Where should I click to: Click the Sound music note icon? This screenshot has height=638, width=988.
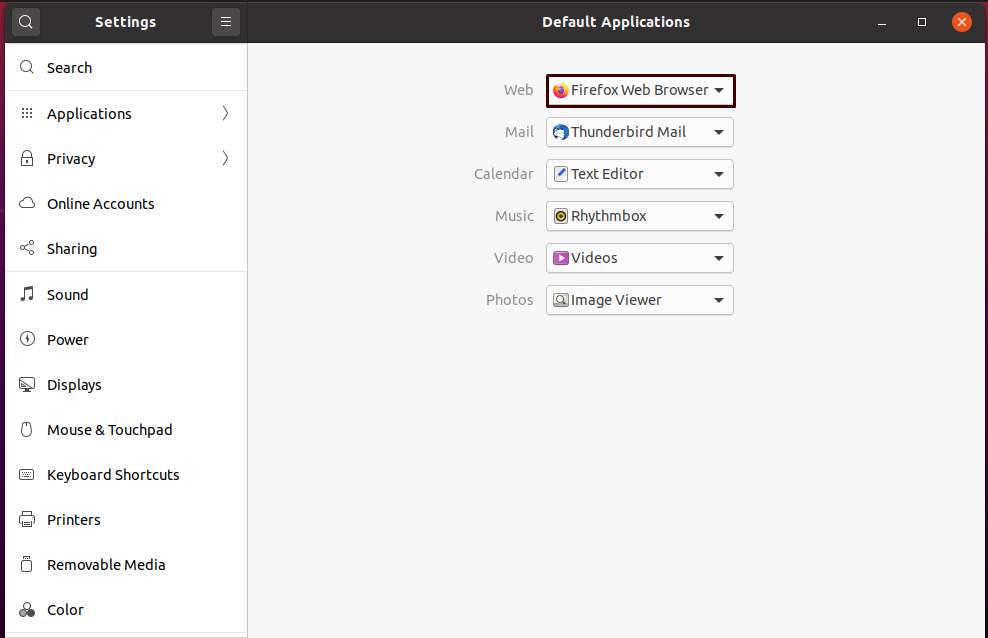click(27, 294)
